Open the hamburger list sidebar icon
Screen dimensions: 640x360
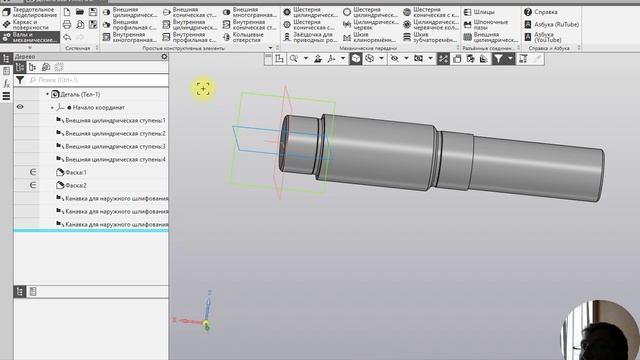tap(6, 96)
